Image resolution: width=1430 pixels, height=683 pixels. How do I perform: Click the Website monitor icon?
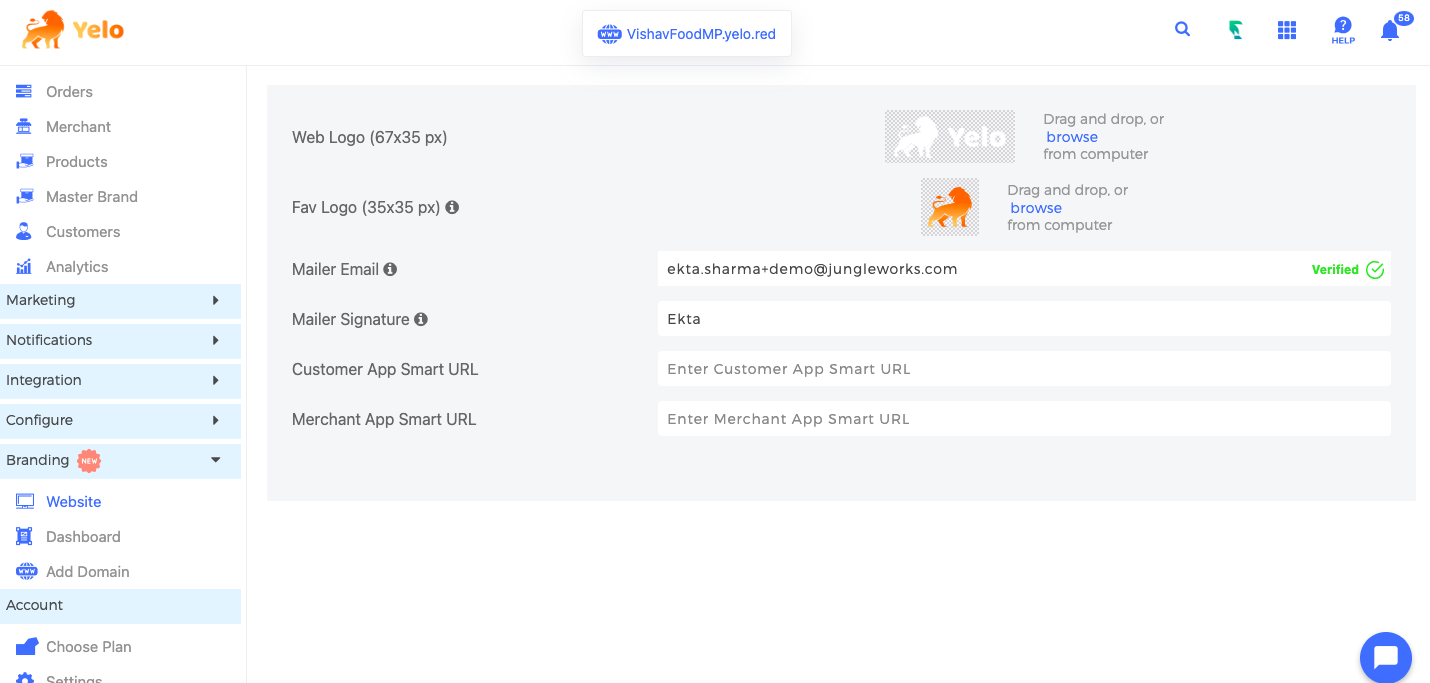point(25,501)
